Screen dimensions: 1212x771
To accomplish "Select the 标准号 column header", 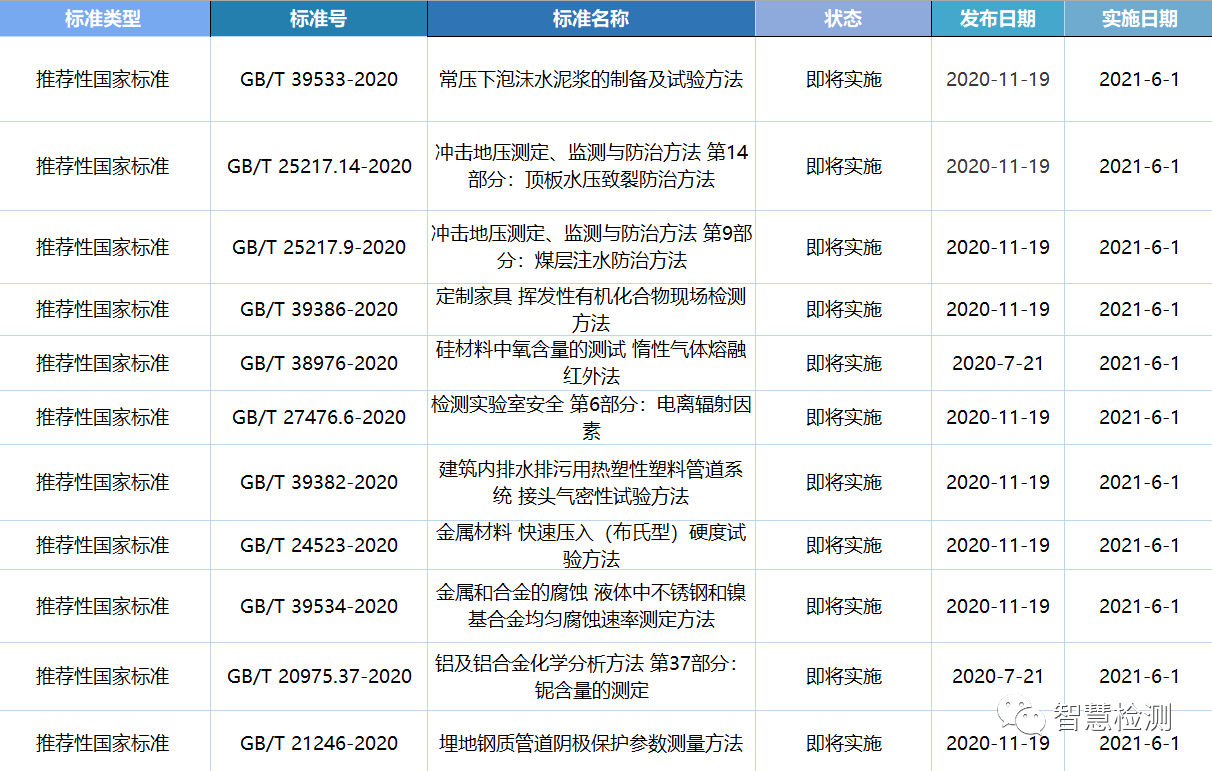I will (318, 19).
